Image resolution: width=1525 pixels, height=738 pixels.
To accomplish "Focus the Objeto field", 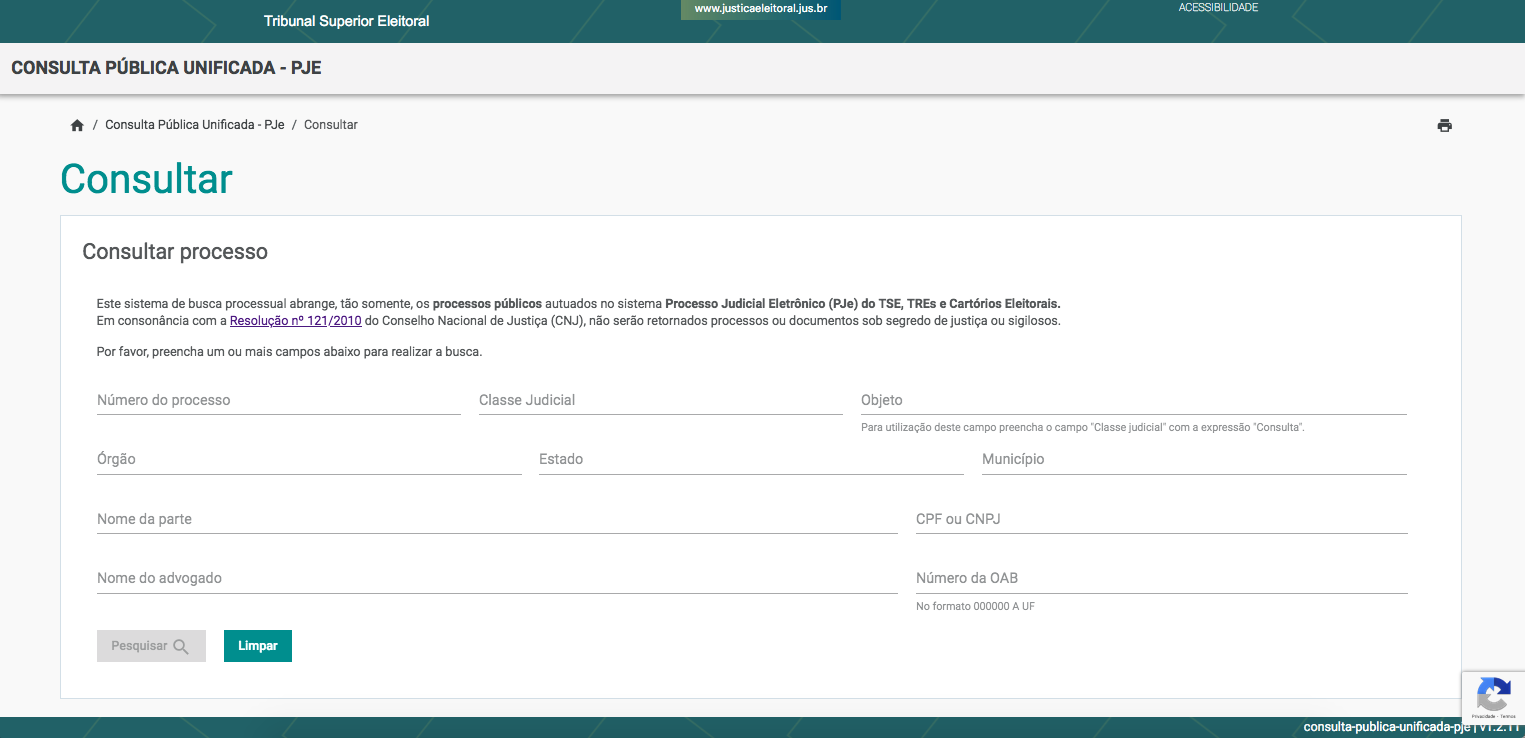I will click(x=1134, y=400).
